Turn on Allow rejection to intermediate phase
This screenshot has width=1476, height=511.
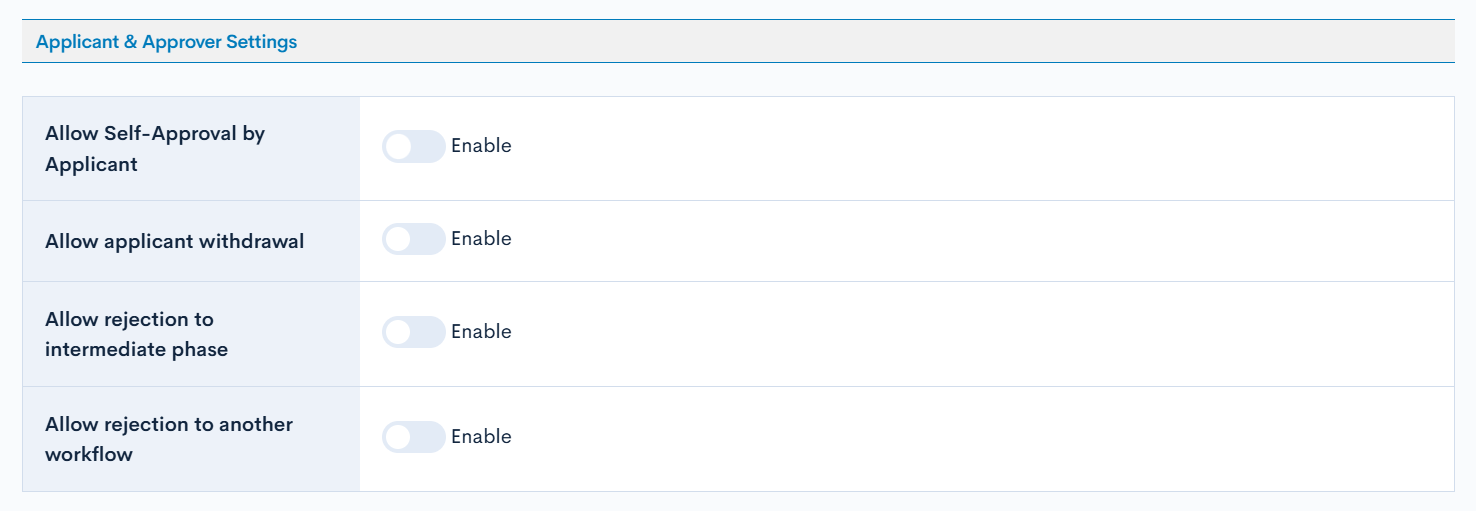click(413, 332)
